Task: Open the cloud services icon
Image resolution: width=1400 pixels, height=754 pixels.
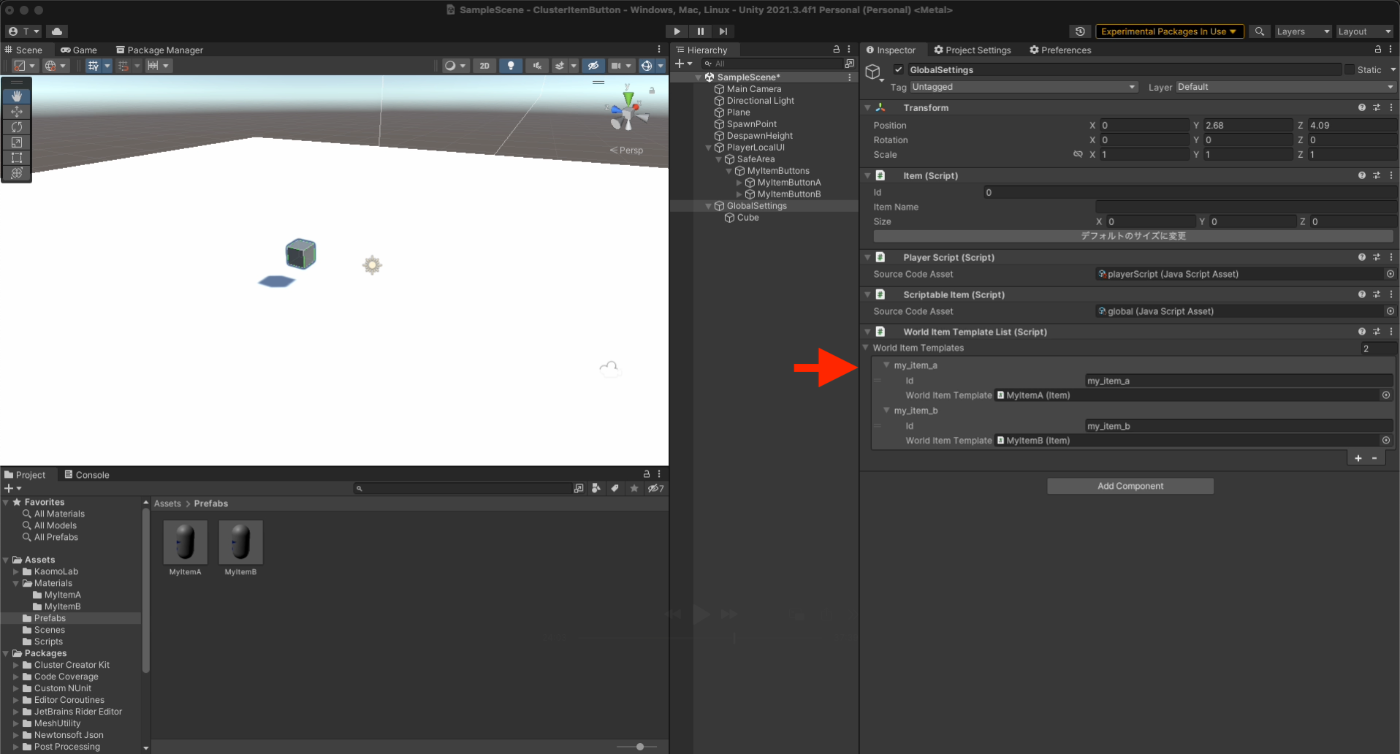Action: point(56,32)
